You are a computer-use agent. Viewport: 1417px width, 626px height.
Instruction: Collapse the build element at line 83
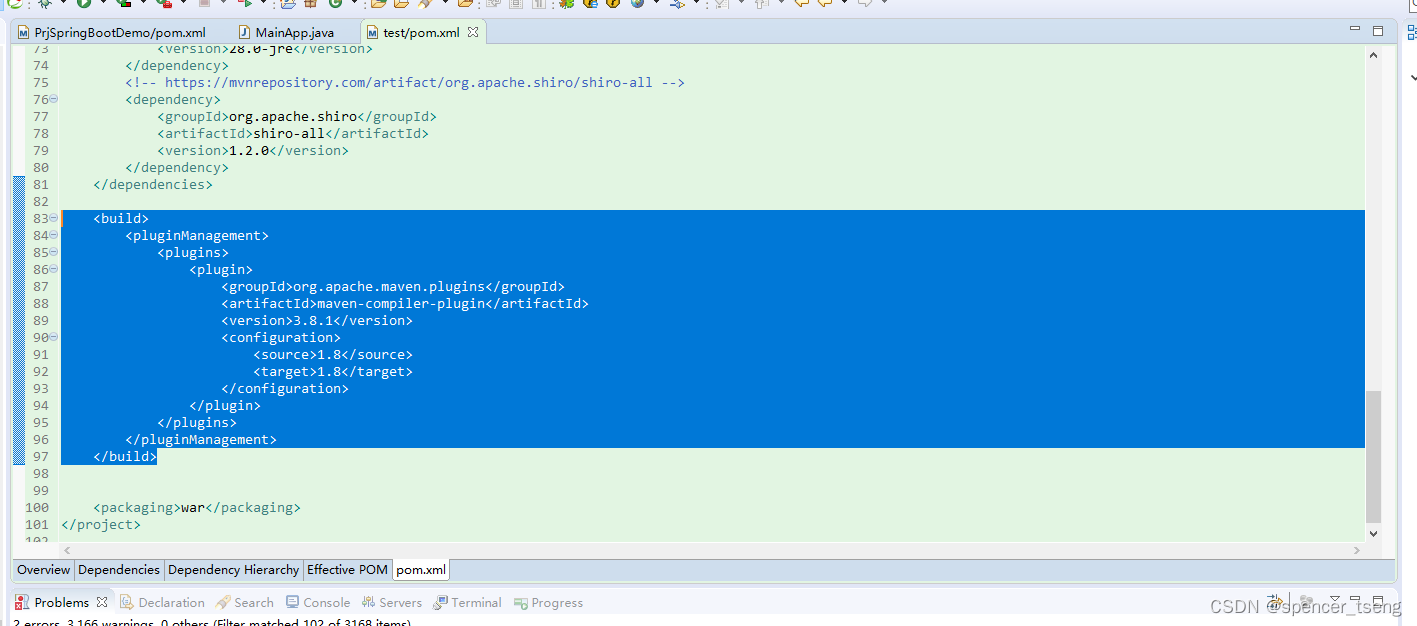click(x=54, y=218)
